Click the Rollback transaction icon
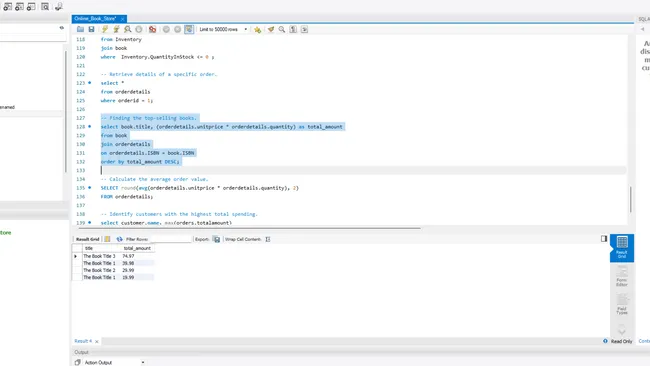The height and width of the screenshot is (366, 650). [x=177, y=29]
